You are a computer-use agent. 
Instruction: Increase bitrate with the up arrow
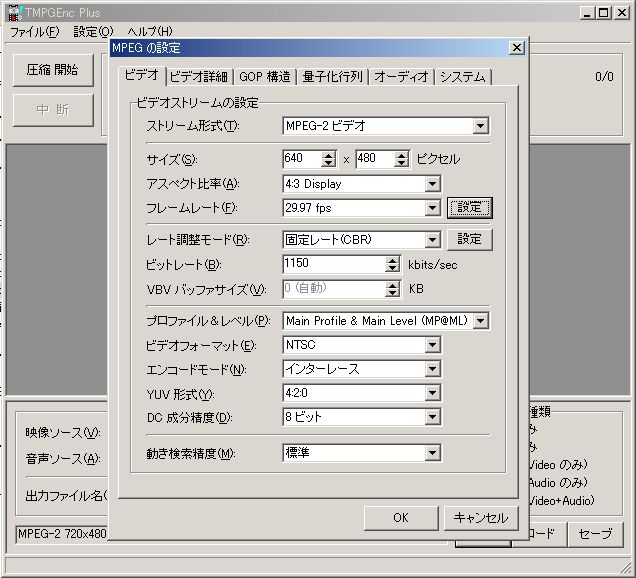(x=392, y=260)
